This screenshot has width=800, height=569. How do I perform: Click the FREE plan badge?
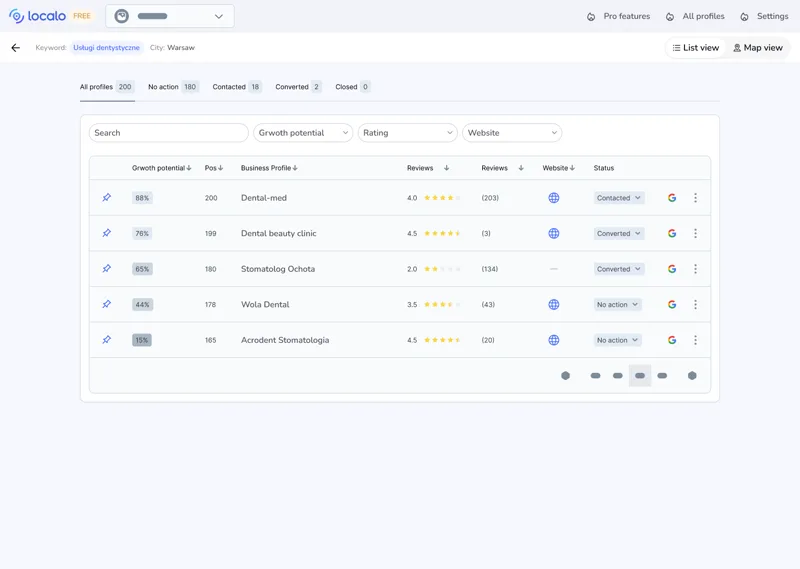coord(82,16)
